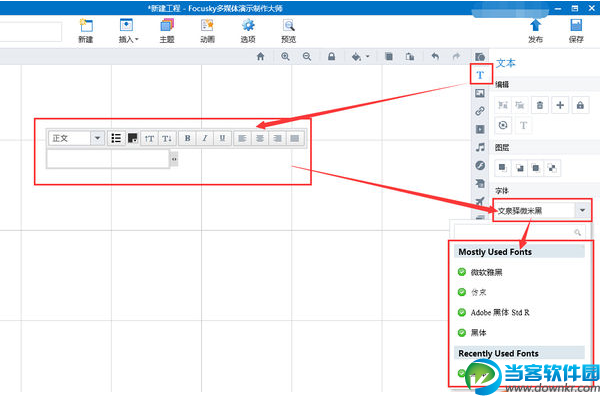601x402 pixels.
Task: Click the group objects icon under 编辑
Action: pyautogui.click(x=503, y=105)
